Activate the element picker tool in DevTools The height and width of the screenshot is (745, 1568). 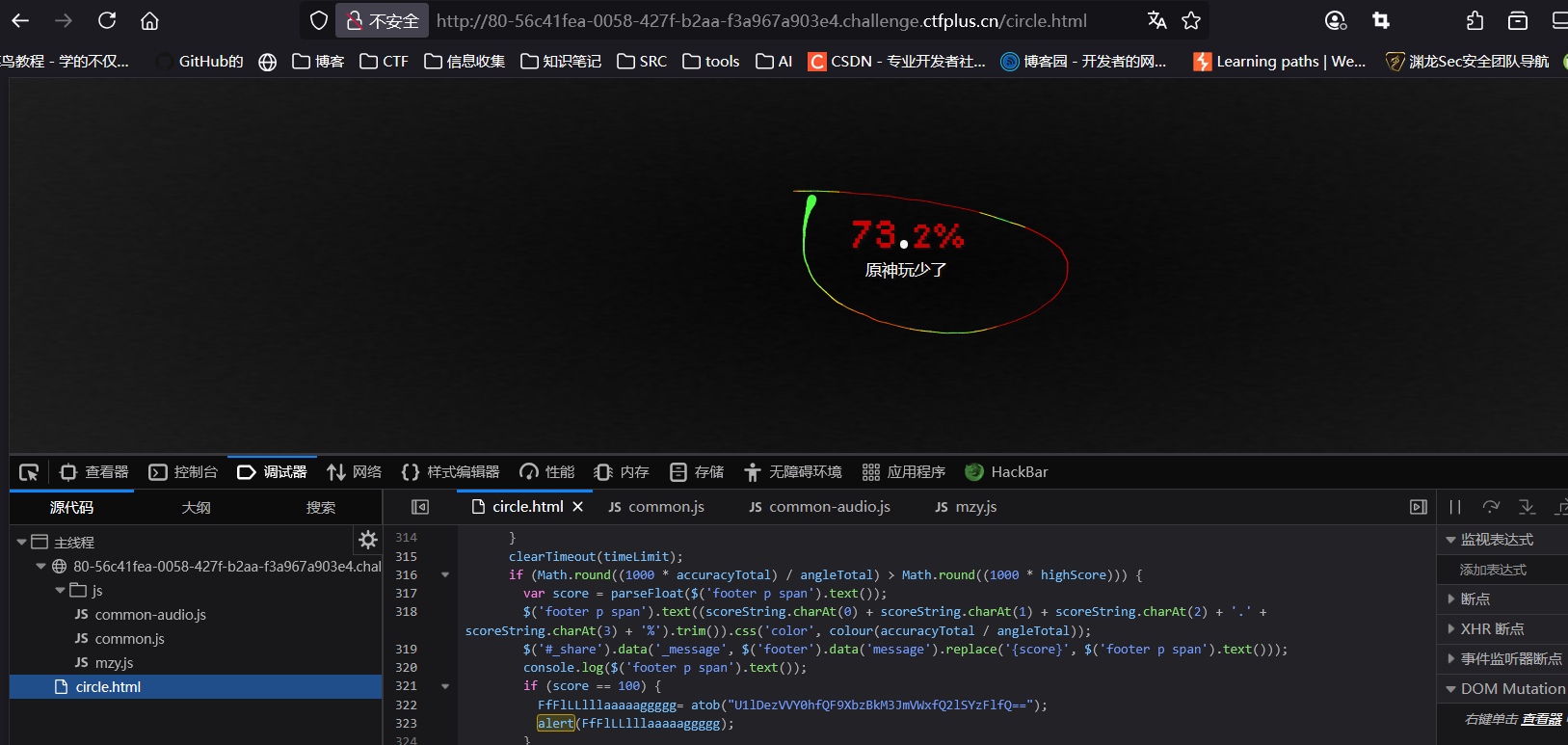coord(29,472)
